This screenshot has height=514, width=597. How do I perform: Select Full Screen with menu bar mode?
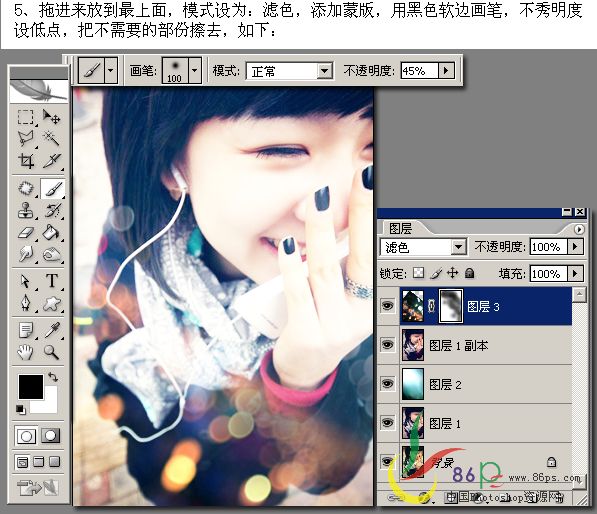click(x=38, y=462)
